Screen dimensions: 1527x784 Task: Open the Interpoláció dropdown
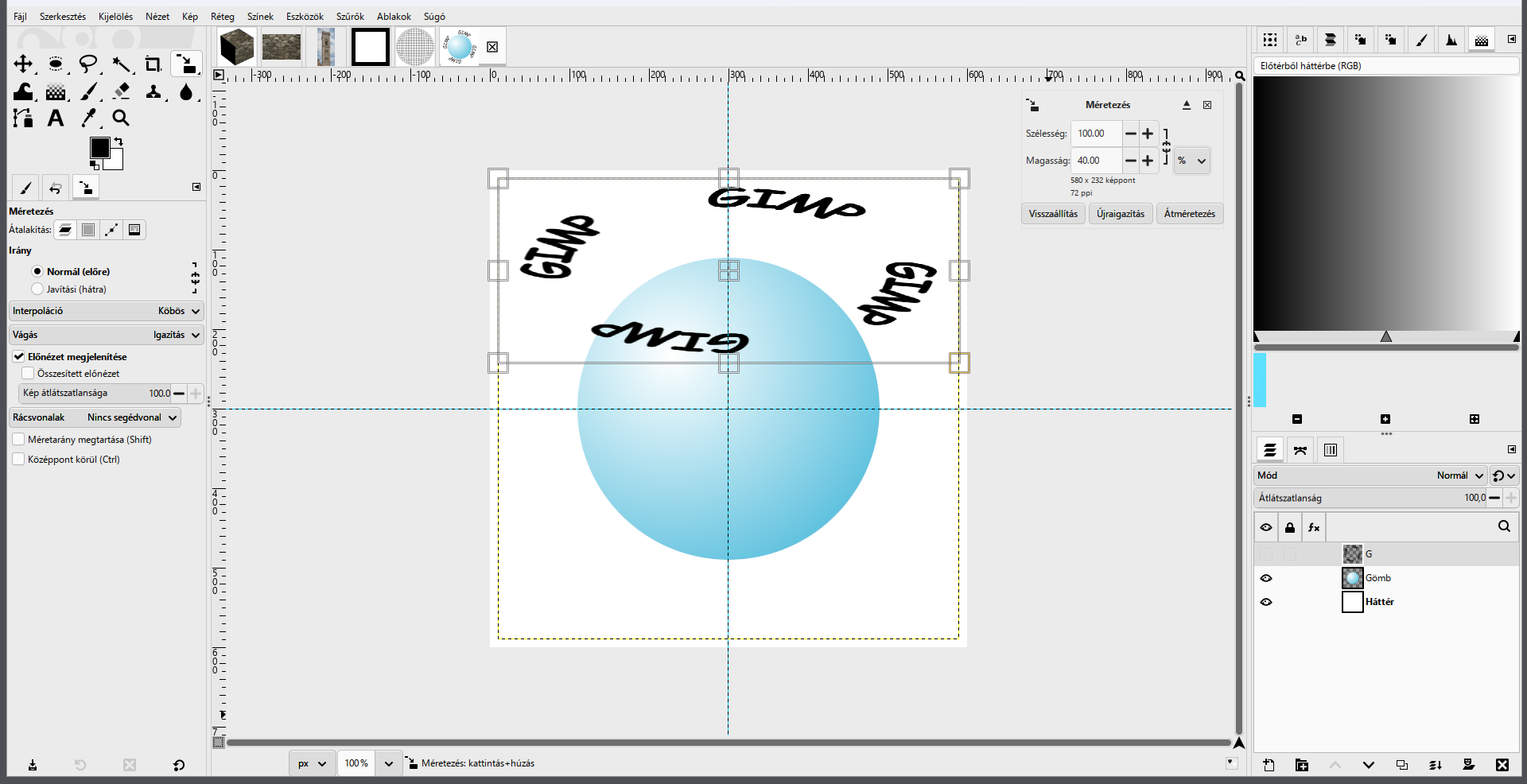[107, 311]
